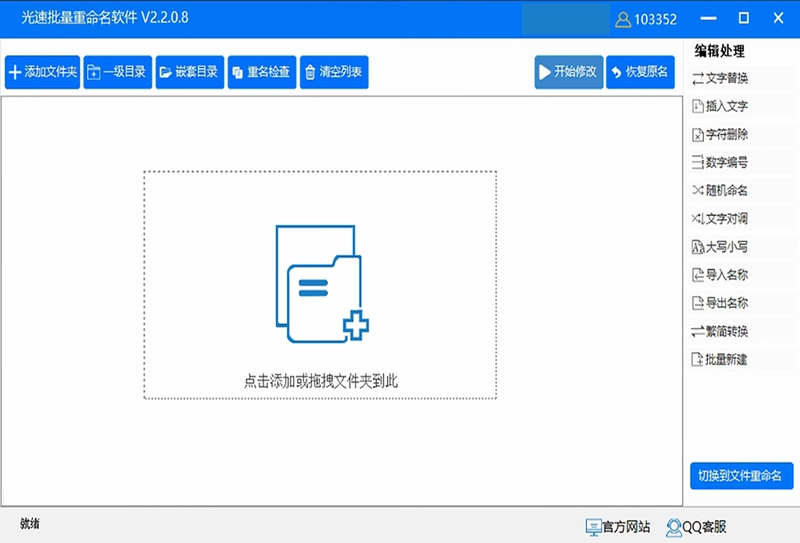Select the 一级目录 toolbar button
Image resolution: width=800 pixels, height=543 pixels.
(117, 72)
